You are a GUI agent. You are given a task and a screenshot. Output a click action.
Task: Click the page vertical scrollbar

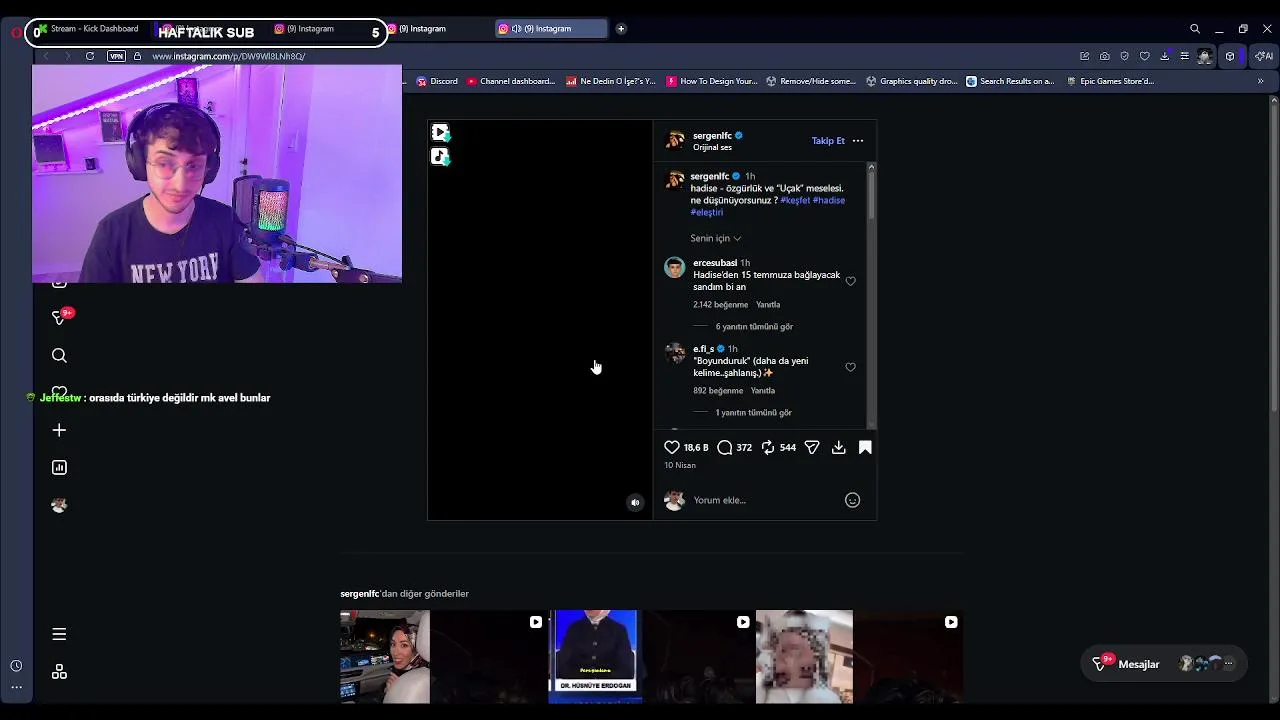point(1274,255)
